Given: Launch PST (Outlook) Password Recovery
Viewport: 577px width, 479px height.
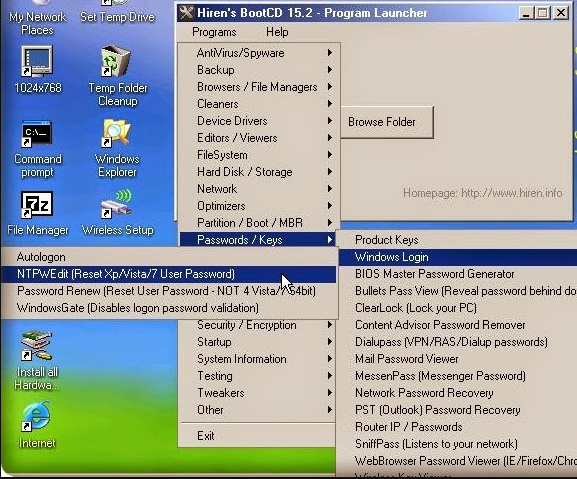Looking at the screenshot, I should (x=457, y=409).
